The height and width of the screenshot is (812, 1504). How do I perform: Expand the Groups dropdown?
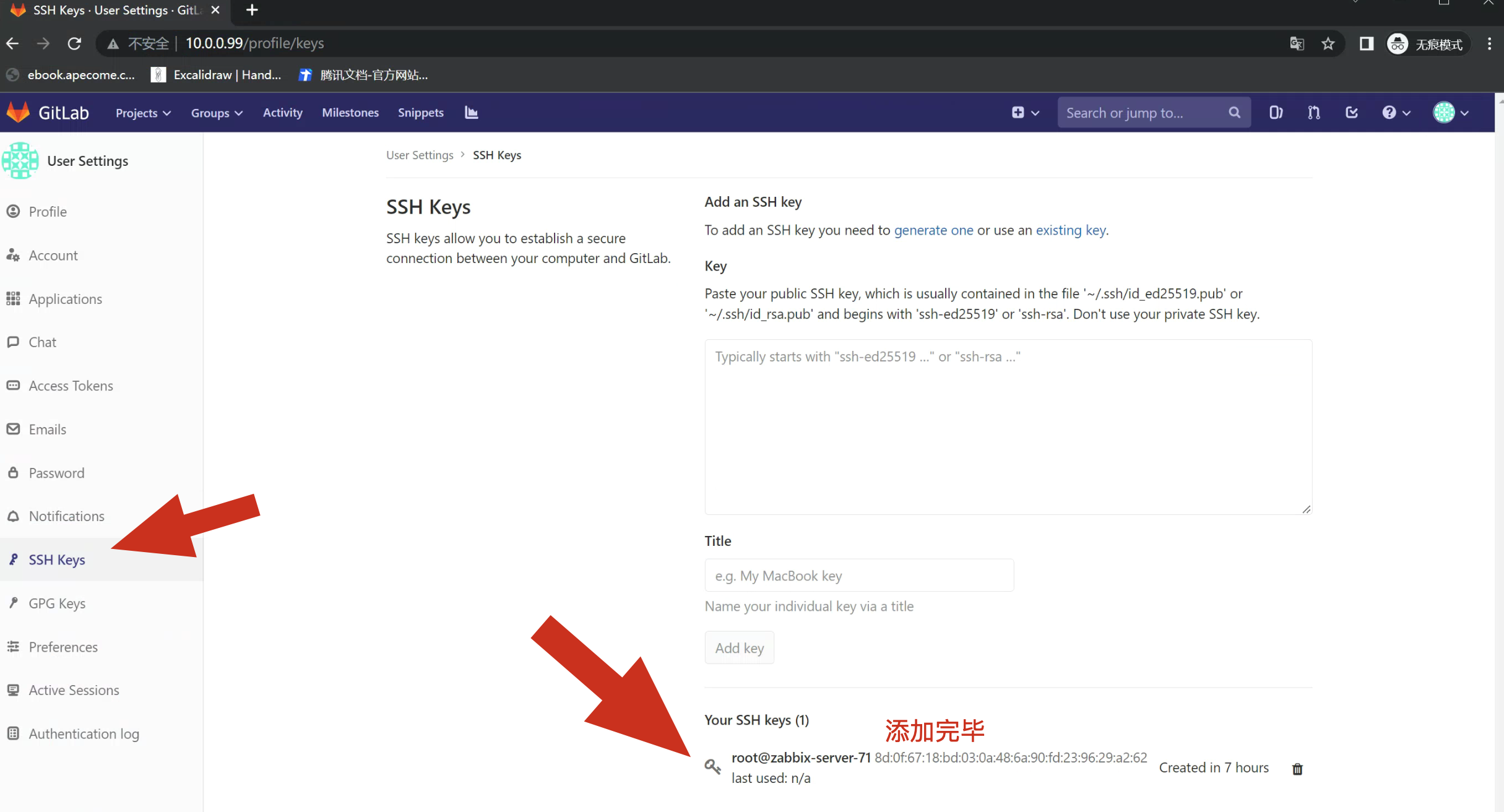pos(217,113)
